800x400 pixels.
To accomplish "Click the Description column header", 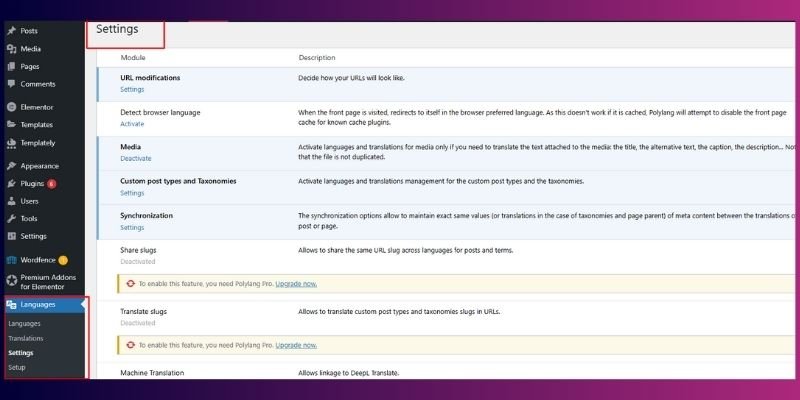I will (317, 58).
